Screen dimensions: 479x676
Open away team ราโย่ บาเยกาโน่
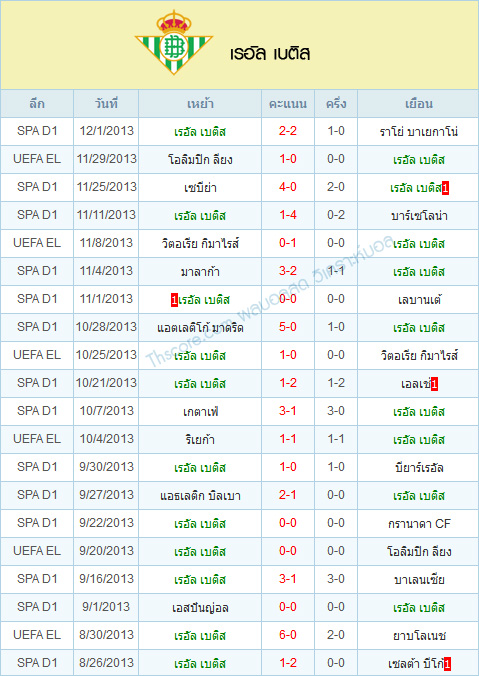coord(419,131)
